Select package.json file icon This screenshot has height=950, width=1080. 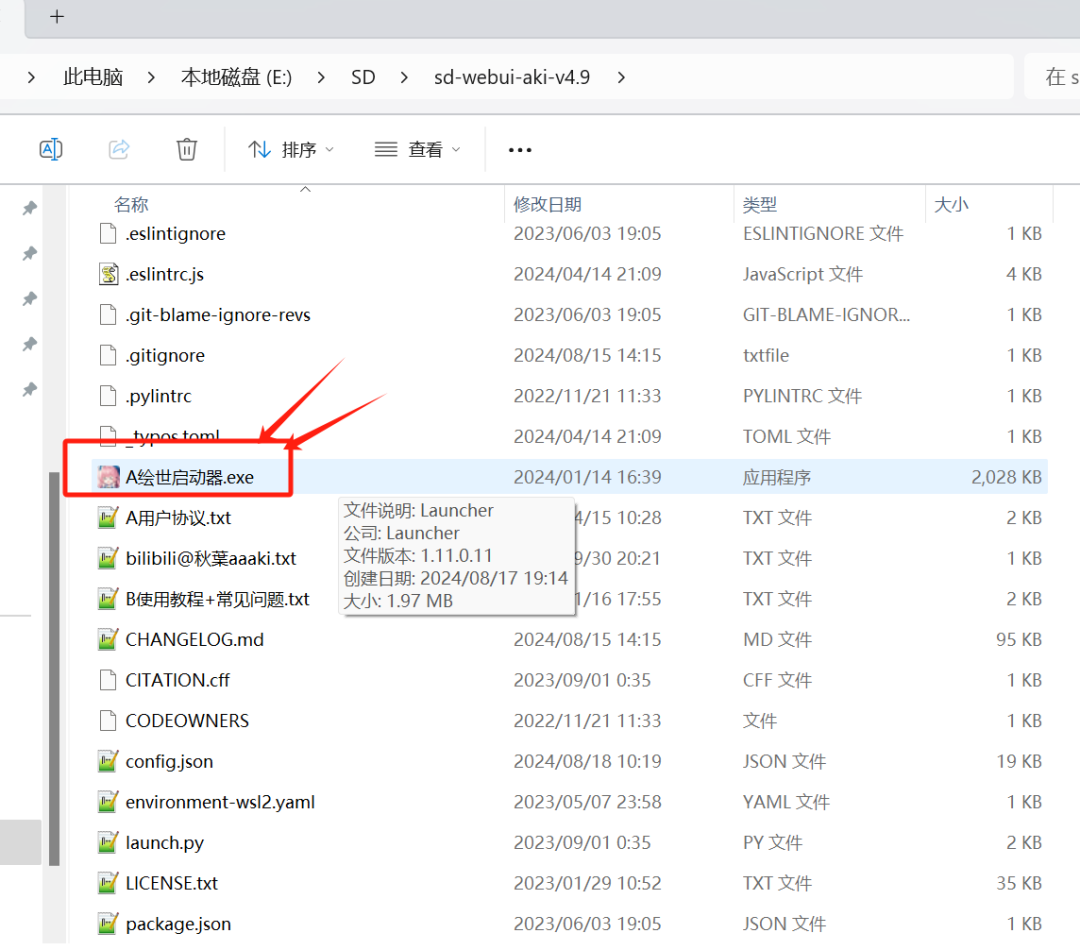tap(108, 924)
